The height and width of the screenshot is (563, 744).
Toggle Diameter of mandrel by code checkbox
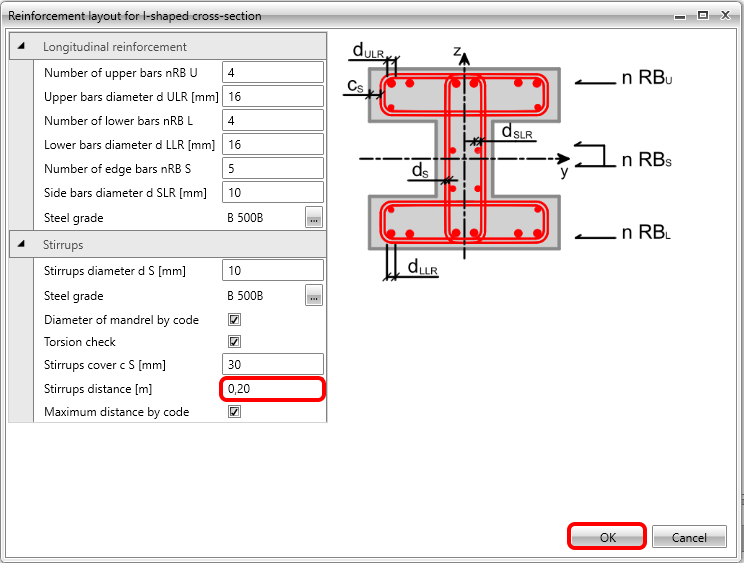pos(235,320)
